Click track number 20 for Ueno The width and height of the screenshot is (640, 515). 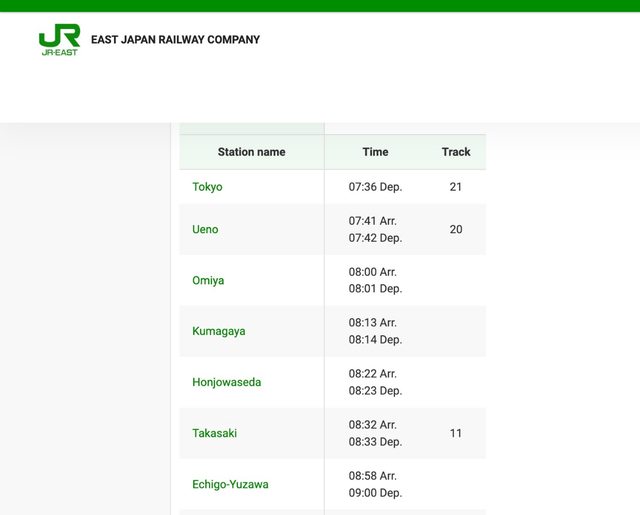(456, 229)
